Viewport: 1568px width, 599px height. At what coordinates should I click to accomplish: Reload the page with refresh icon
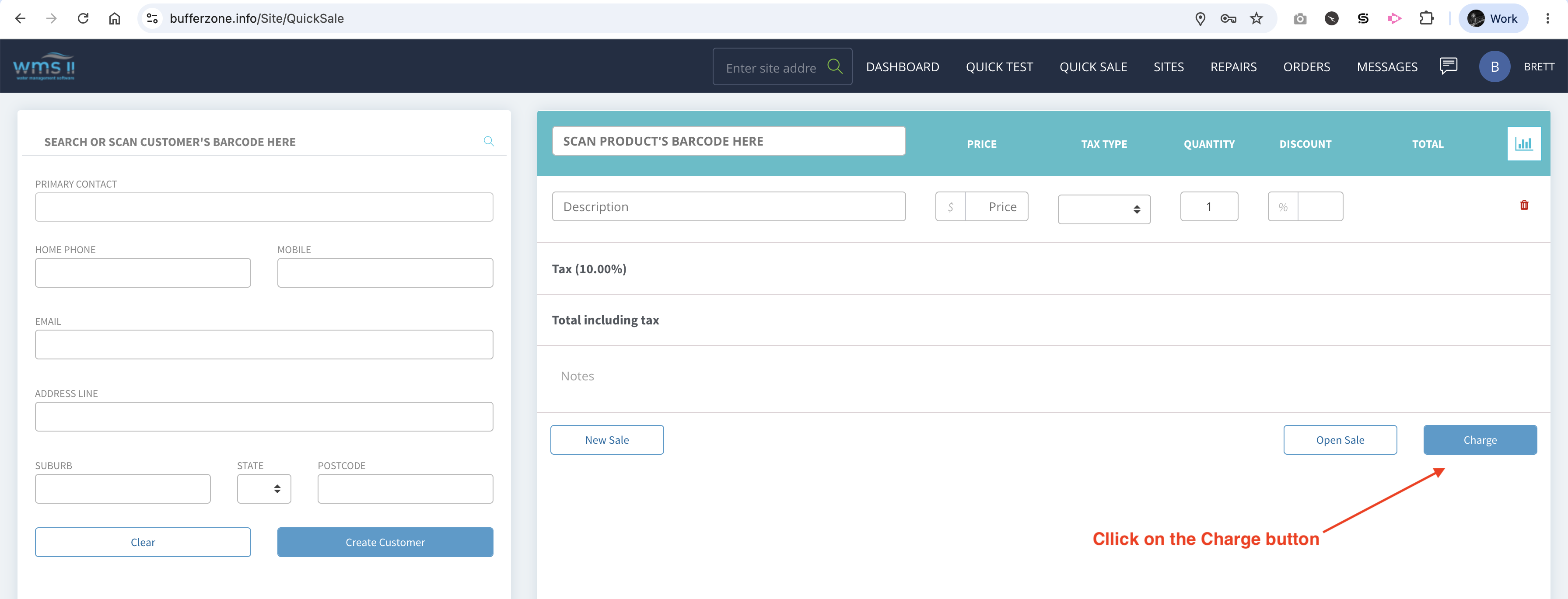point(84,18)
